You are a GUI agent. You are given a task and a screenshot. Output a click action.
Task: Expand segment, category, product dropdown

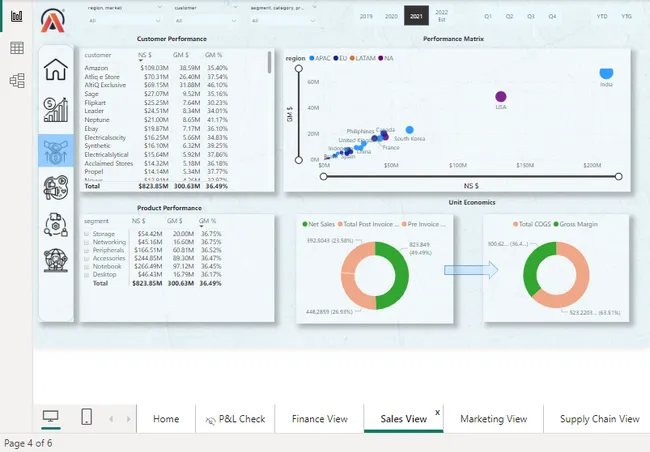coord(291,19)
